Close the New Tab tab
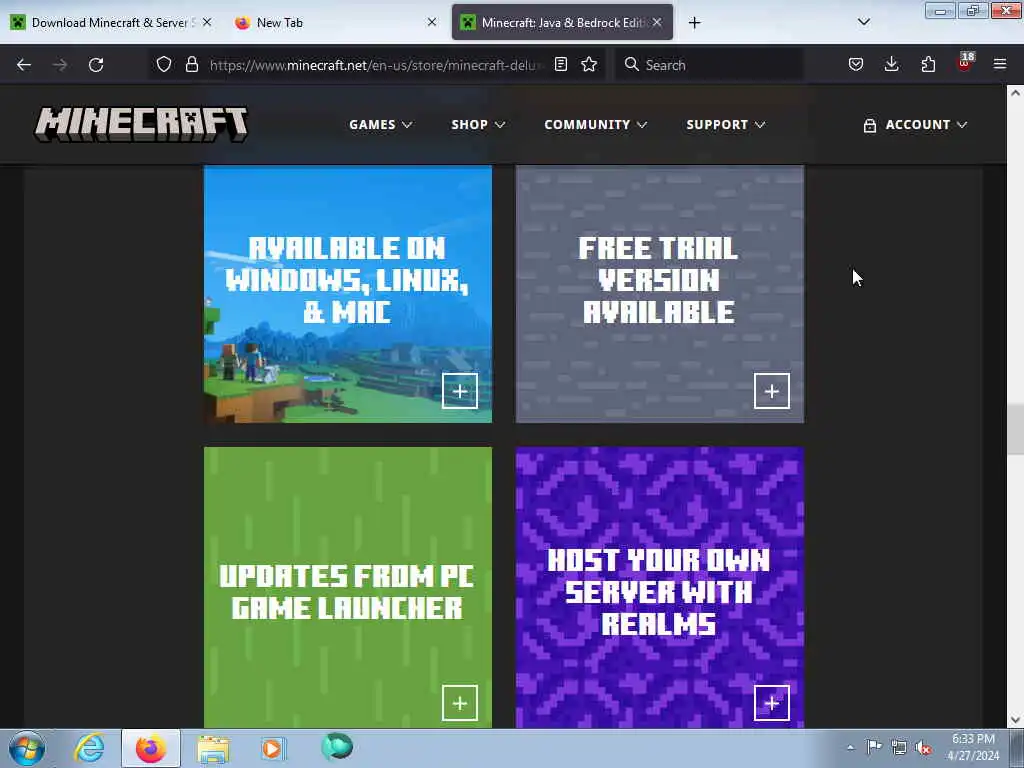Screen dimensions: 1024x768 pos(432,22)
